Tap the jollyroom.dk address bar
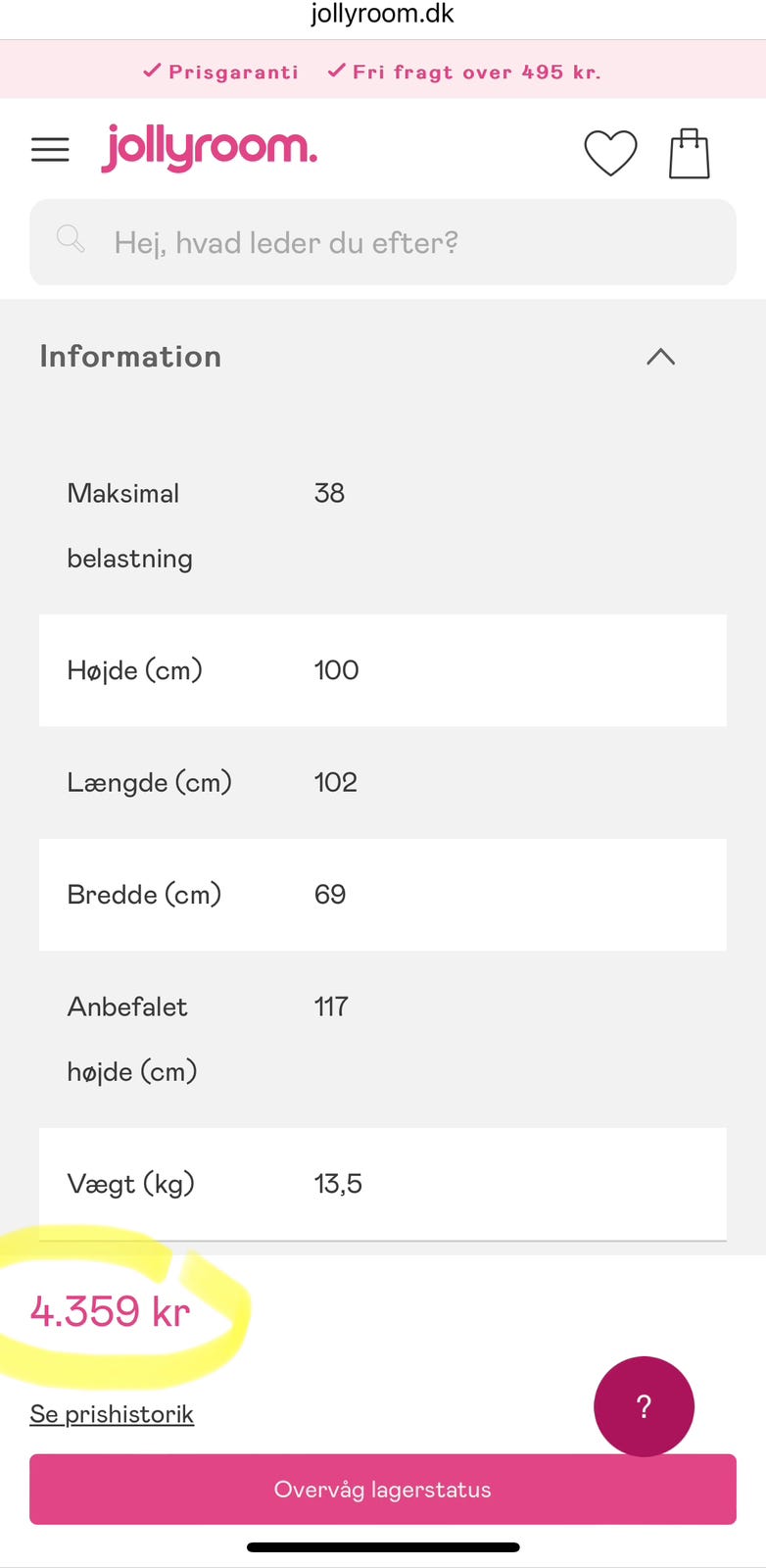The height and width of the screenshot is (1568, 766). click(x=383, y=15)
